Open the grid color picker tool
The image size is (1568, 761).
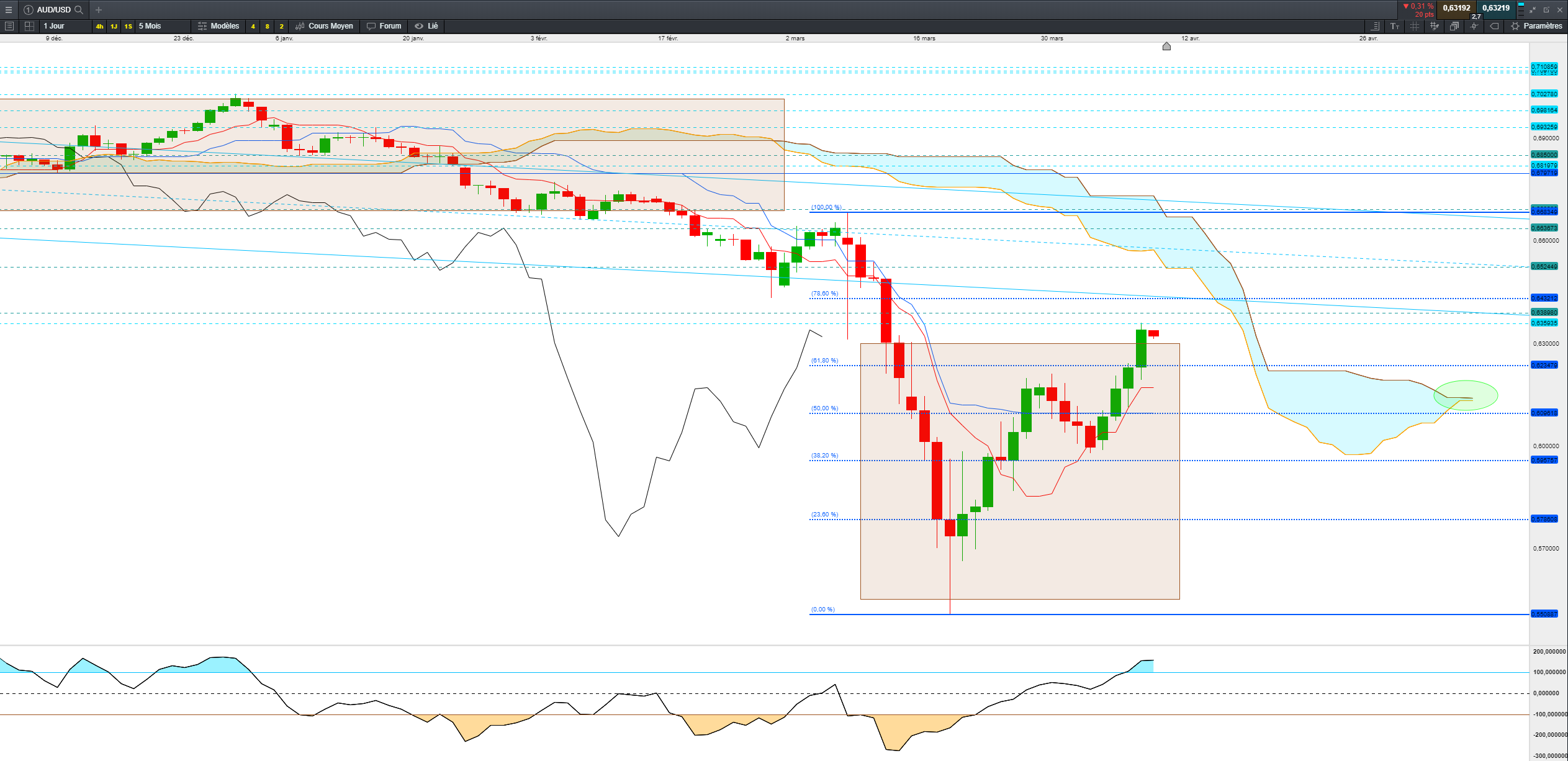click(x=1434, y=26)
